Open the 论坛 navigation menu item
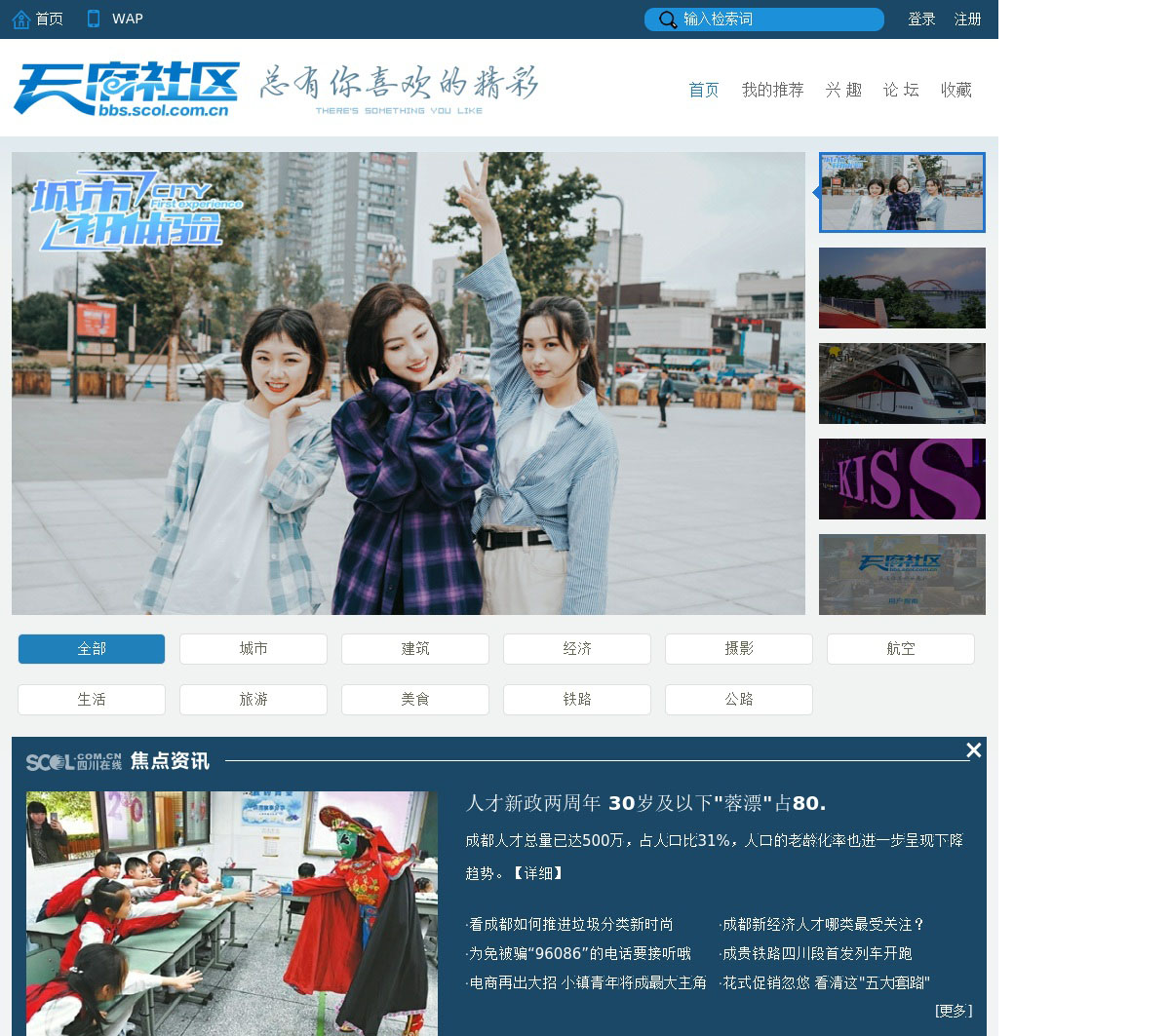Image resolution: width=1170 pixels, height=1036 pixels. point(901,90)
